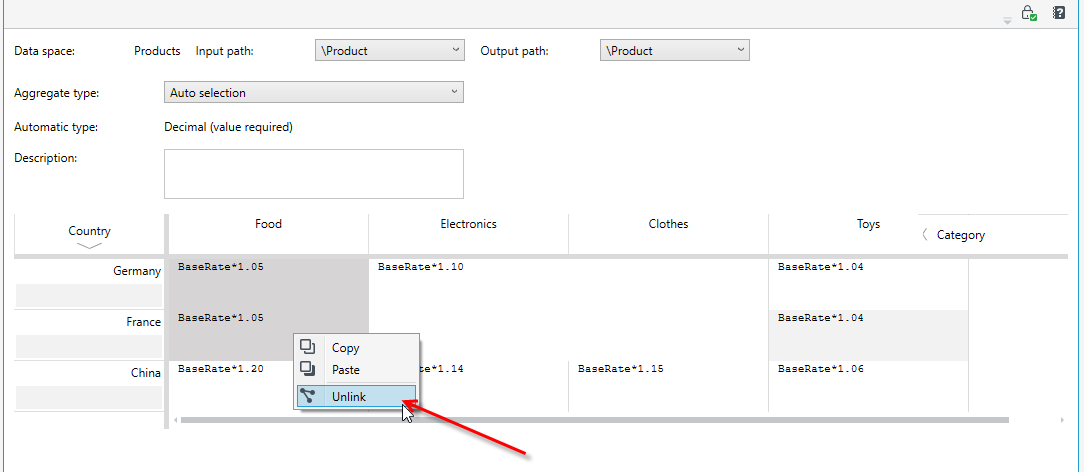Choose Unlink from the context menu
The image size is (1084, 472).
(349, 397)
